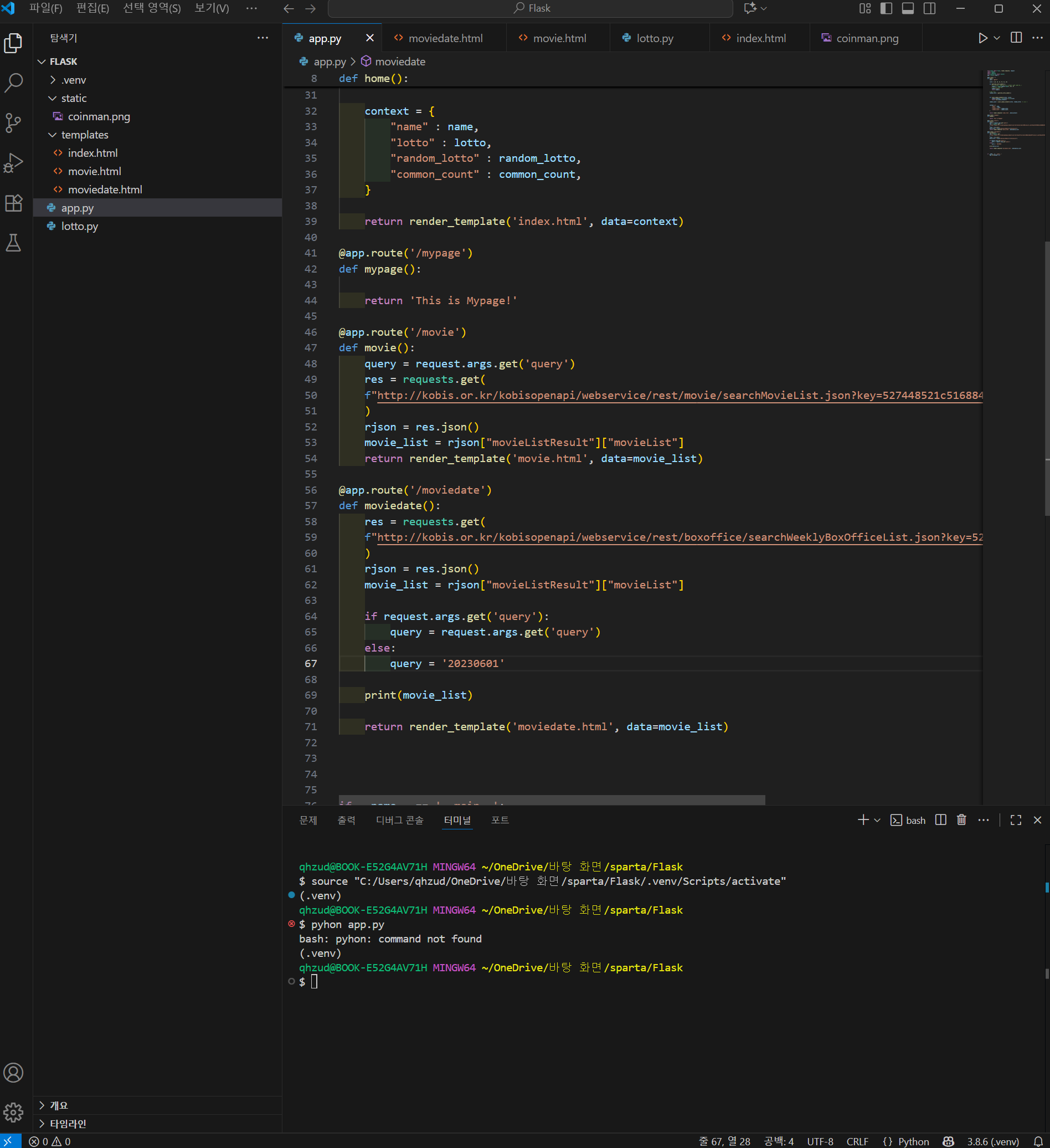Open errors and warnings count in status bar
Screen dimensions: 1050x1148
pyautogui.click(x=49, y=1141)
